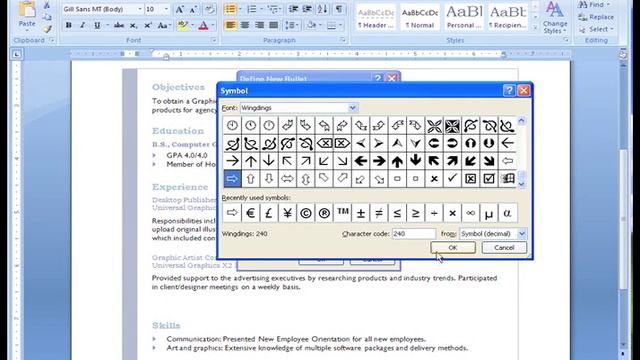Select the Yen recently used symbol

(x=287, y=213)
